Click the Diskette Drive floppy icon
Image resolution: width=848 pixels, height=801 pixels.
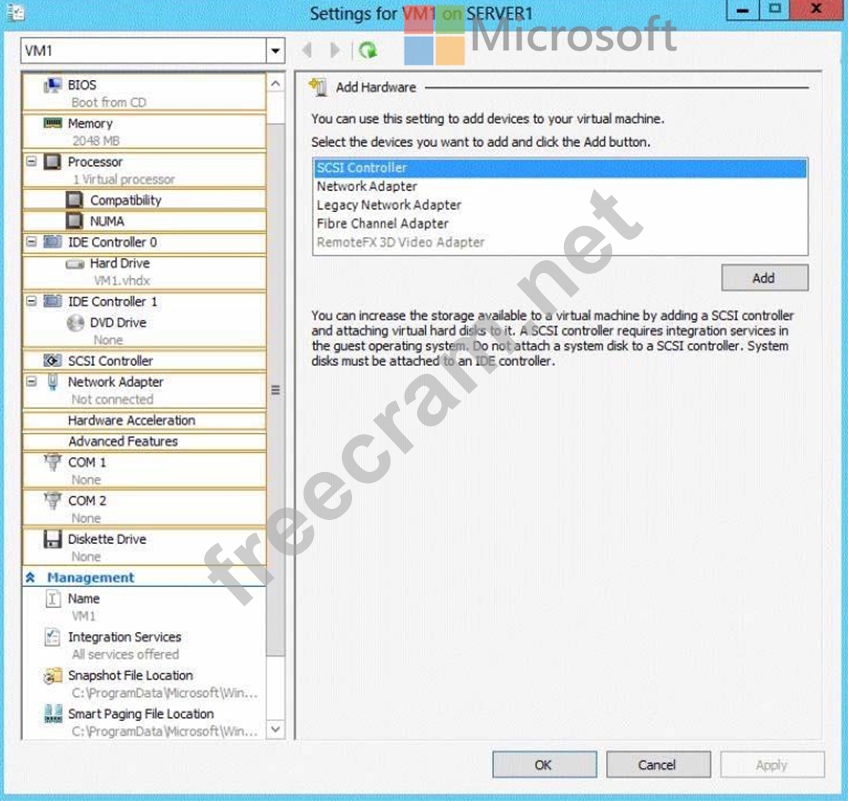[x=52, y=539]
